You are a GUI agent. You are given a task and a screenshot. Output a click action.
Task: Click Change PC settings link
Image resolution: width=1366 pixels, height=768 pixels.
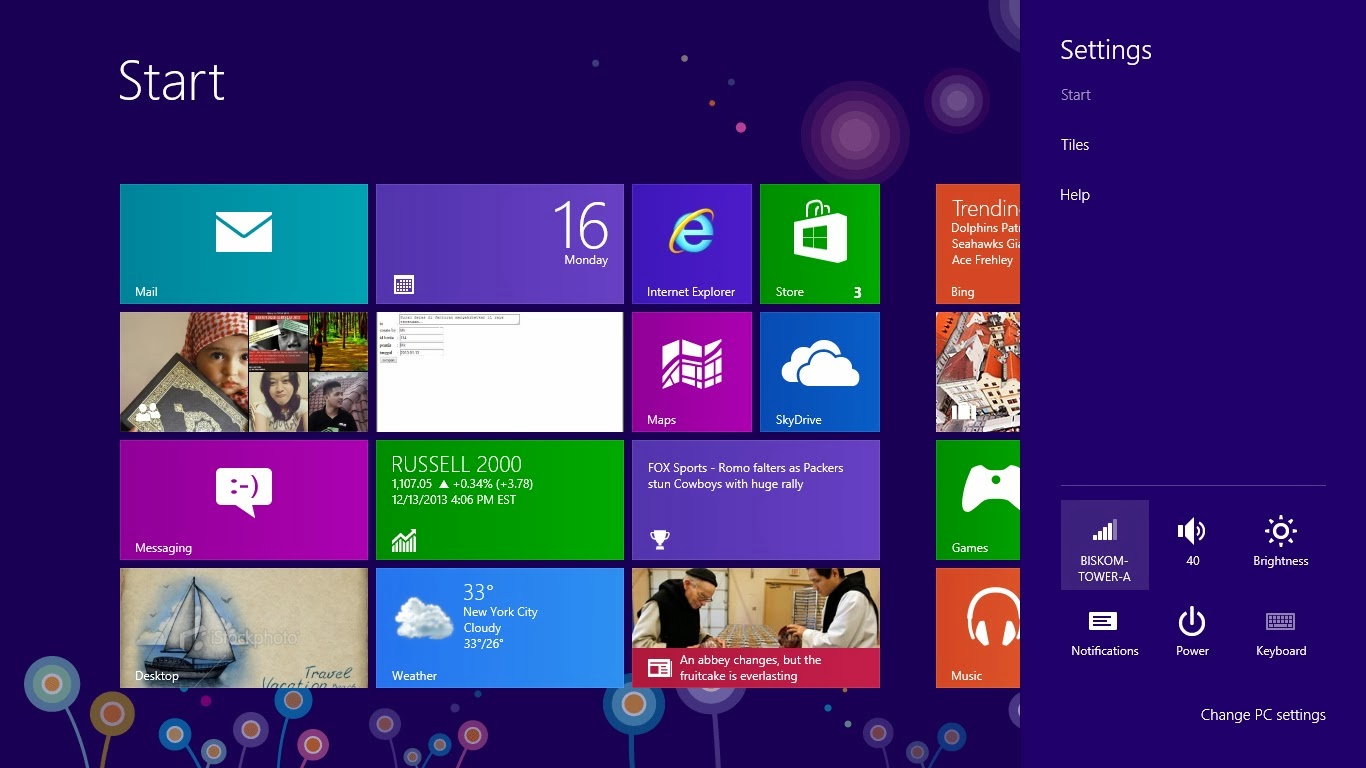click(x=1263, y=715)
